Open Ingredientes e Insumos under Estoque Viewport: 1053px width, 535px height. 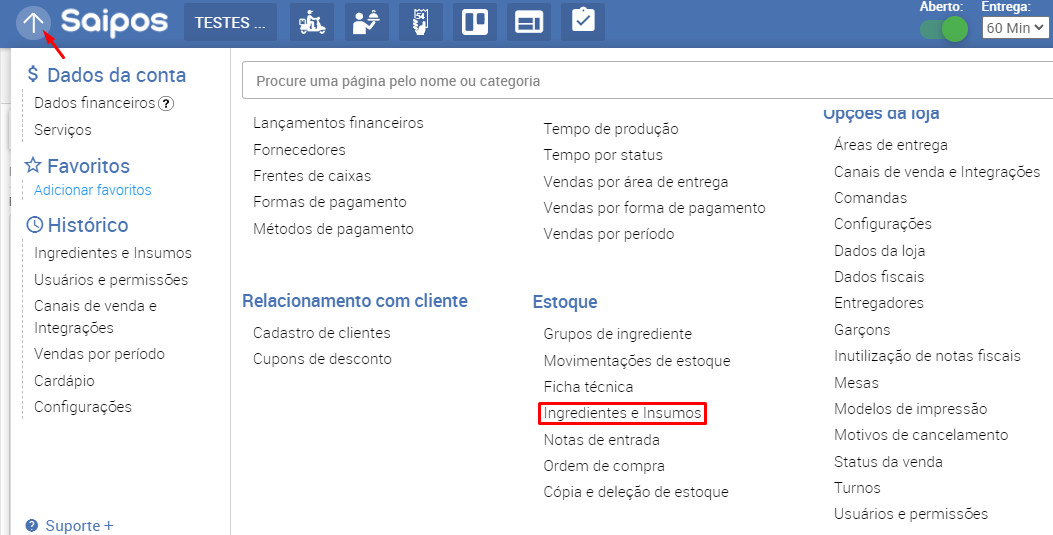(622, 413)
